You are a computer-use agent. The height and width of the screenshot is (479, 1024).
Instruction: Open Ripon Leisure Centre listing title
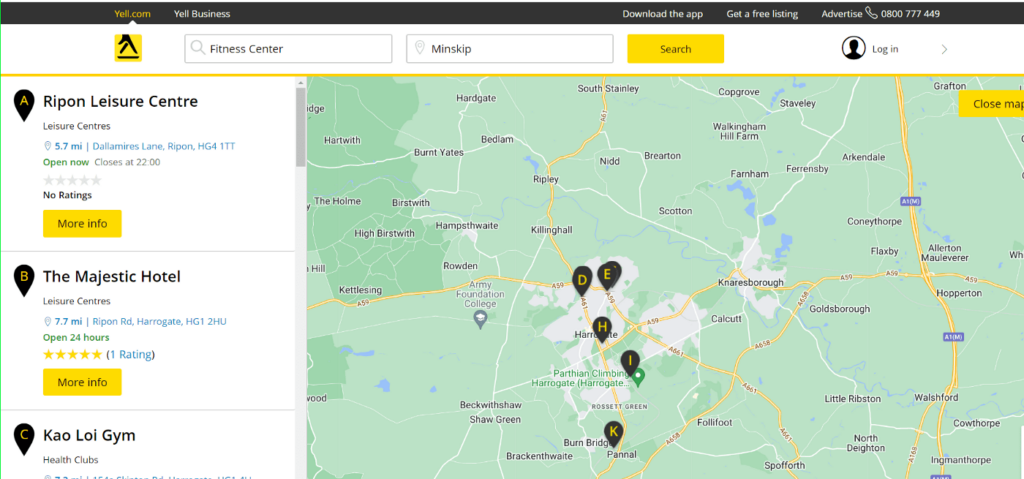pos(120,101)
